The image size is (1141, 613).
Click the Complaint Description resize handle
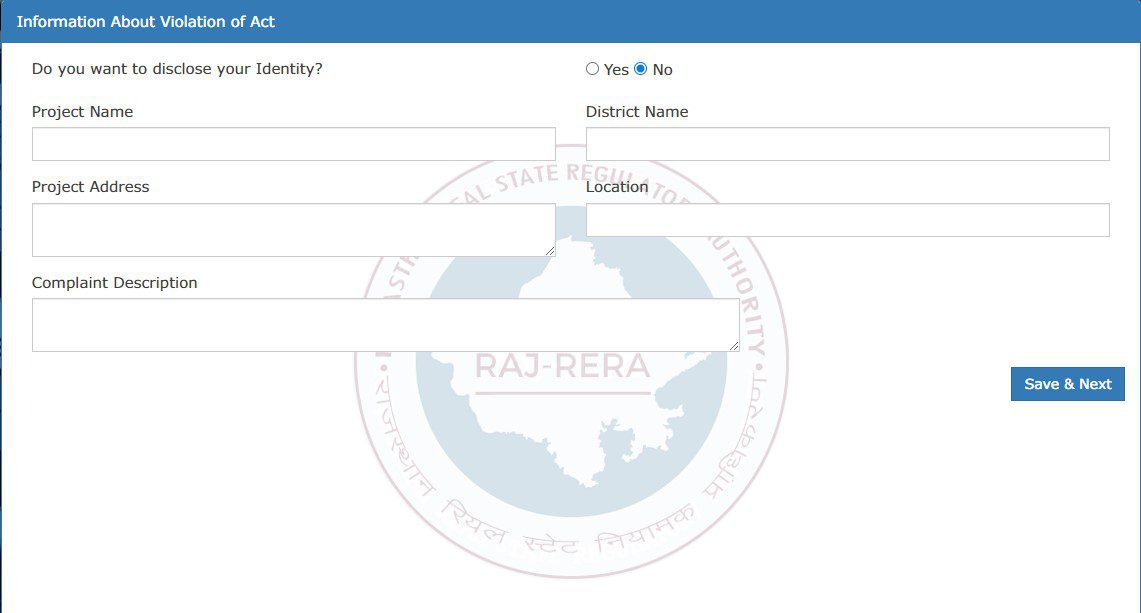[x=736, y=346]
